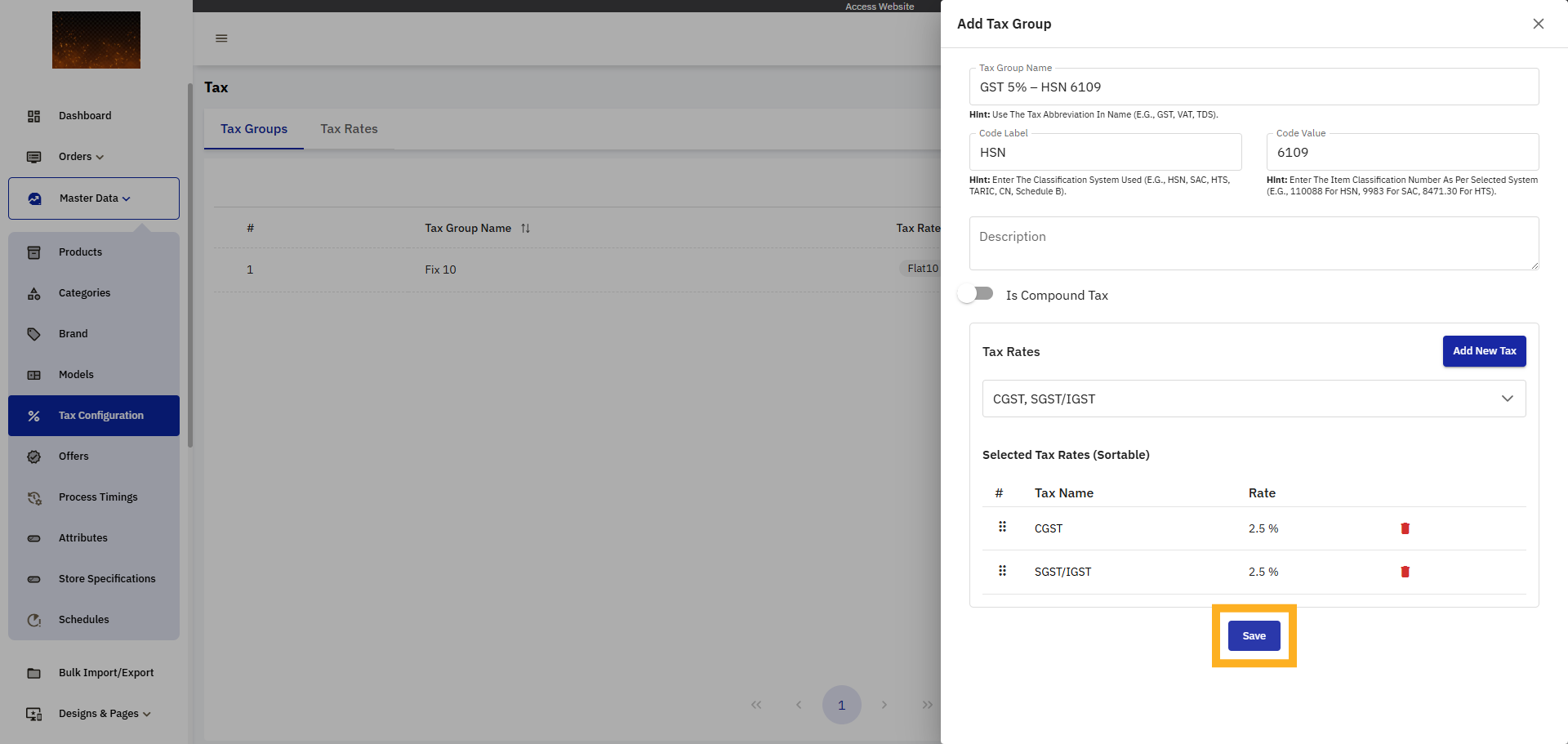Screen dimensions: 1568x744
Task: Click the Add New Tax button
Action: 1484,351
